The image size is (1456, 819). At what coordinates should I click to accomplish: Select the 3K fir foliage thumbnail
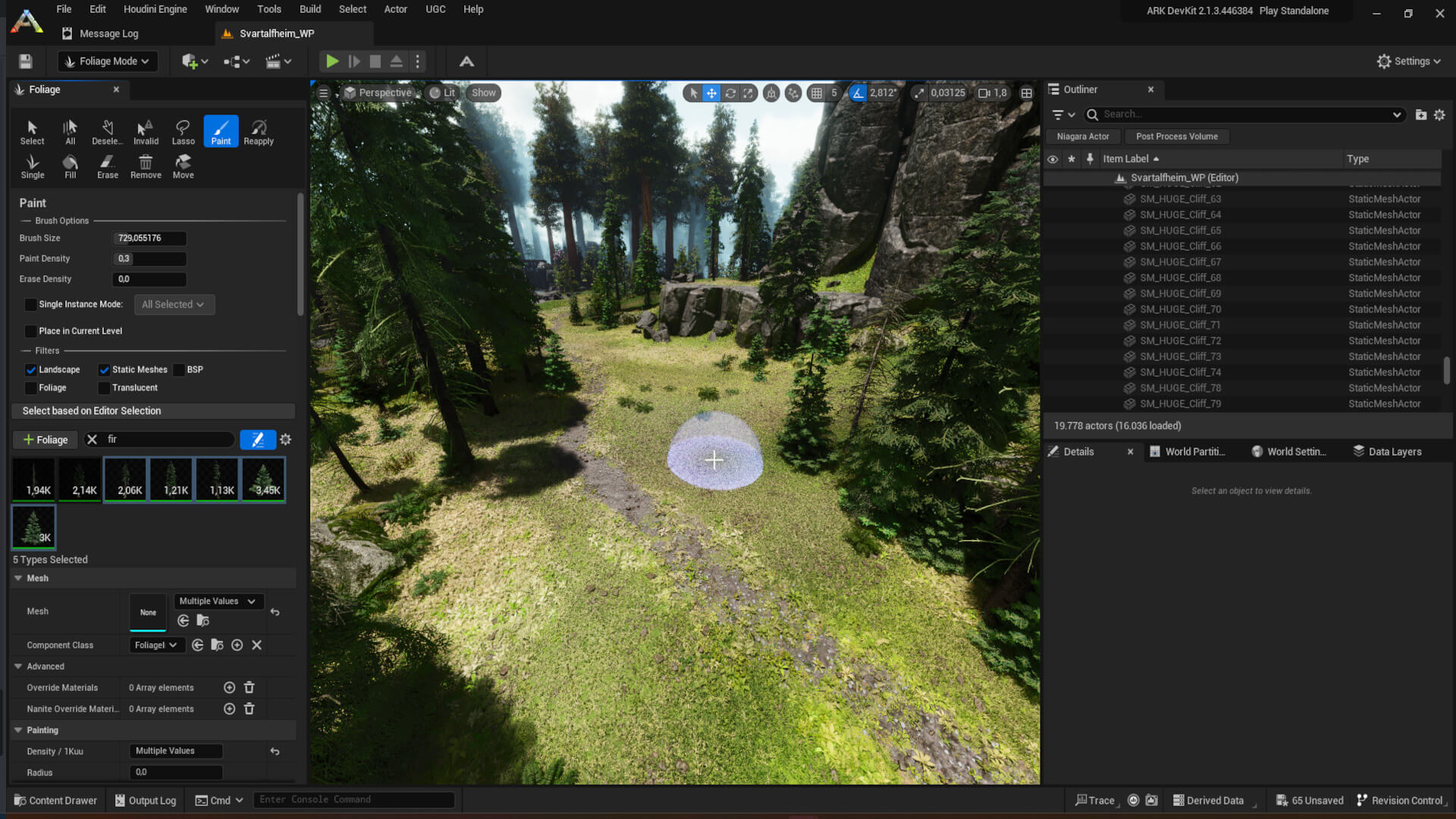(33, 526)
